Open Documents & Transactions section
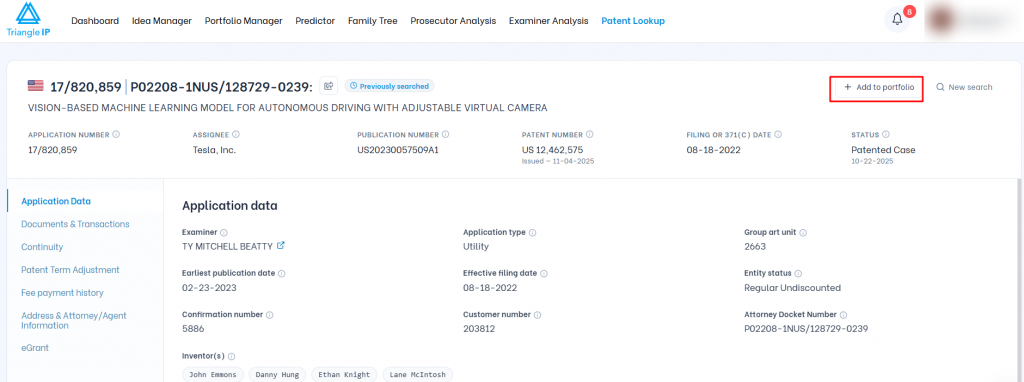1024x382 pixels. point(75,224)
